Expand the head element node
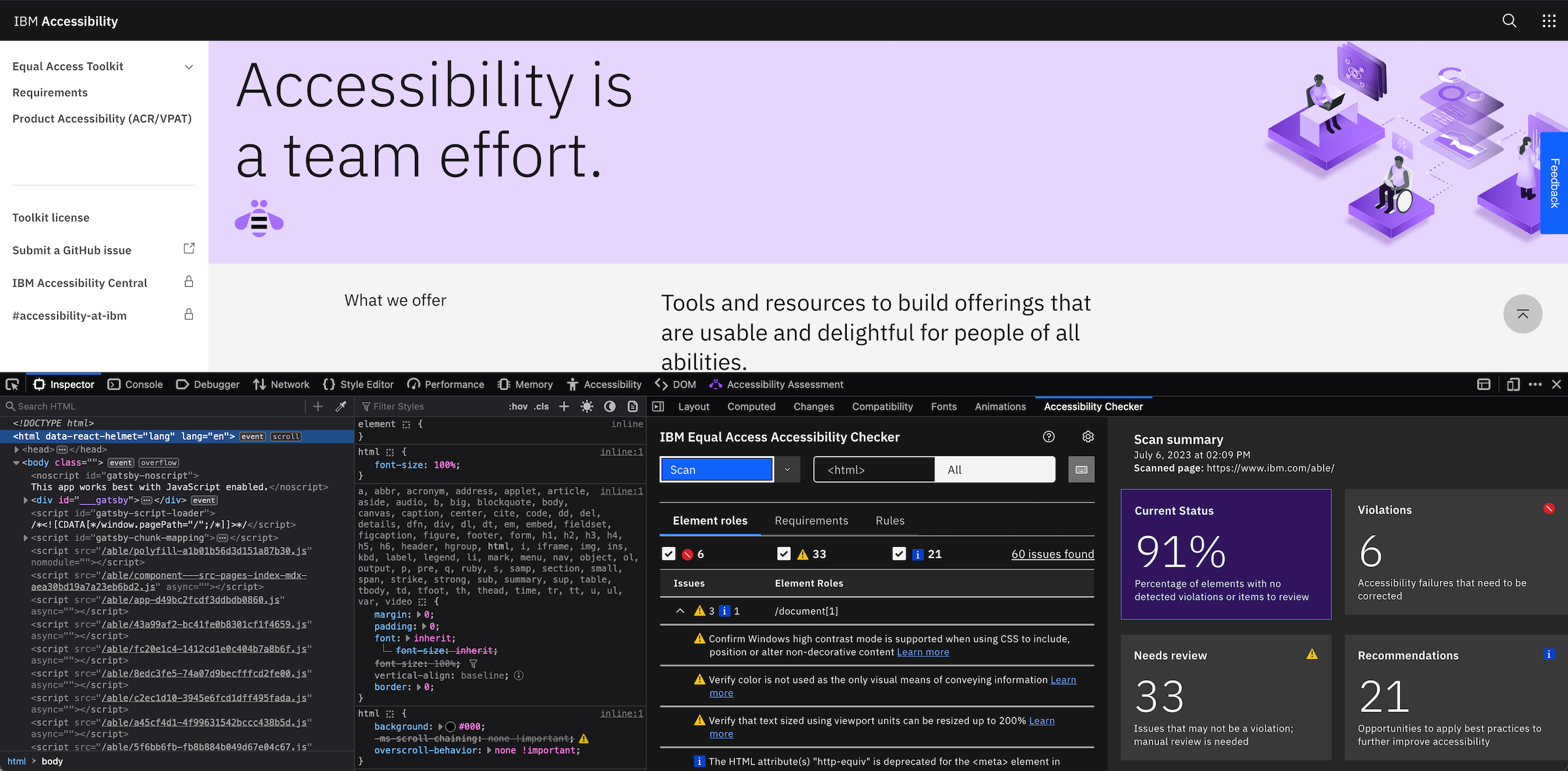Image resolution: width=1568 pixels, height=771 pixels. tap(16, 450)
